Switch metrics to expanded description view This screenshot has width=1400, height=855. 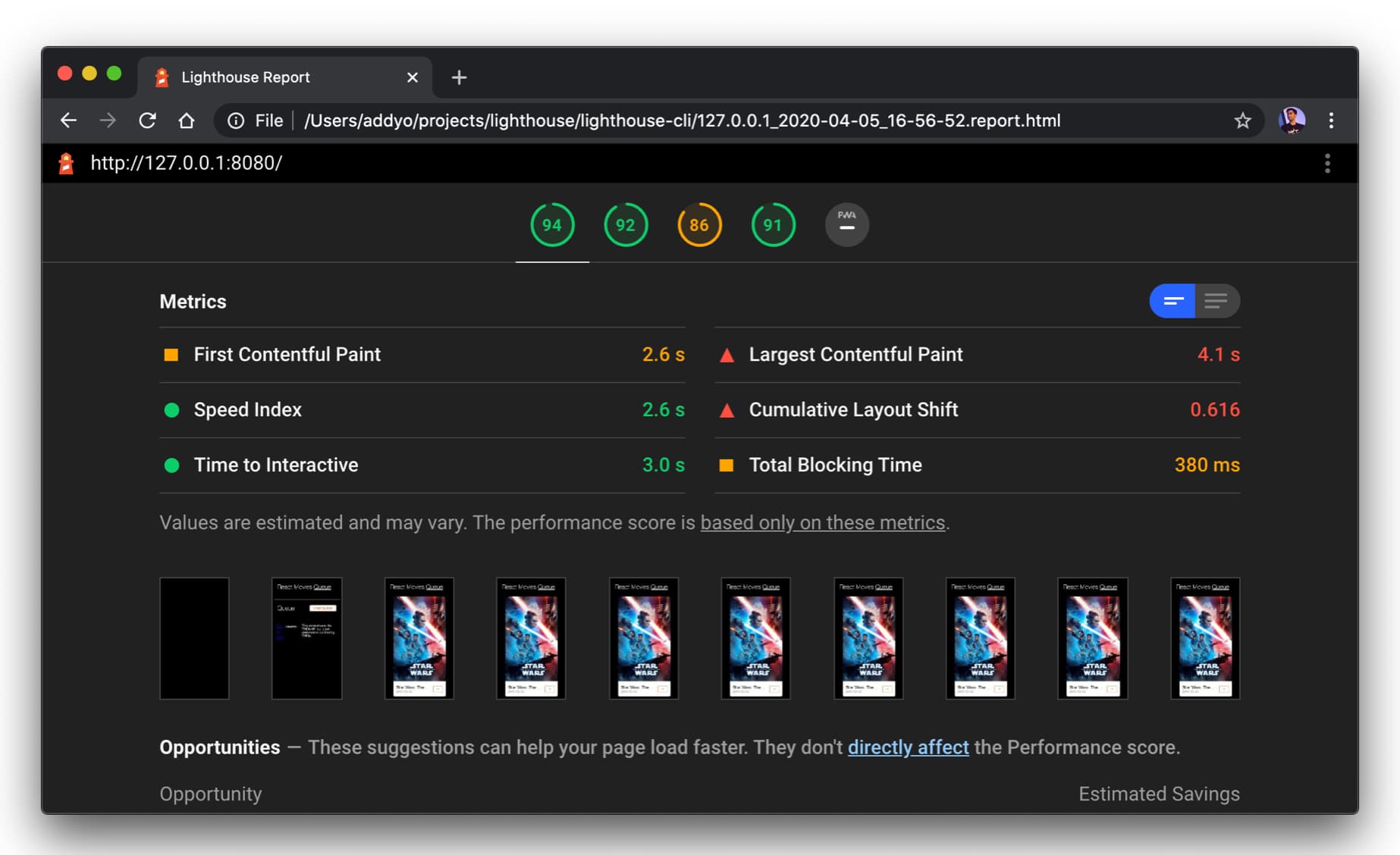coord(1216,301)
